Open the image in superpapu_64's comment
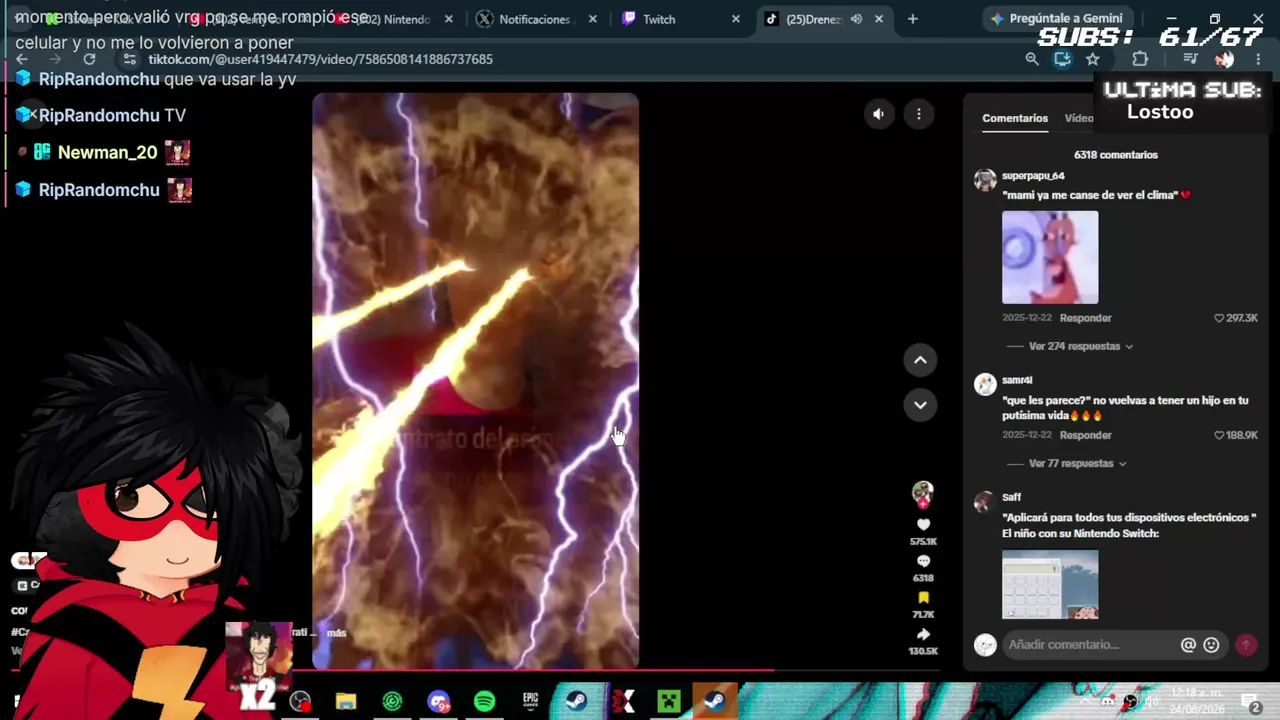 click(x=1050, y=257)
